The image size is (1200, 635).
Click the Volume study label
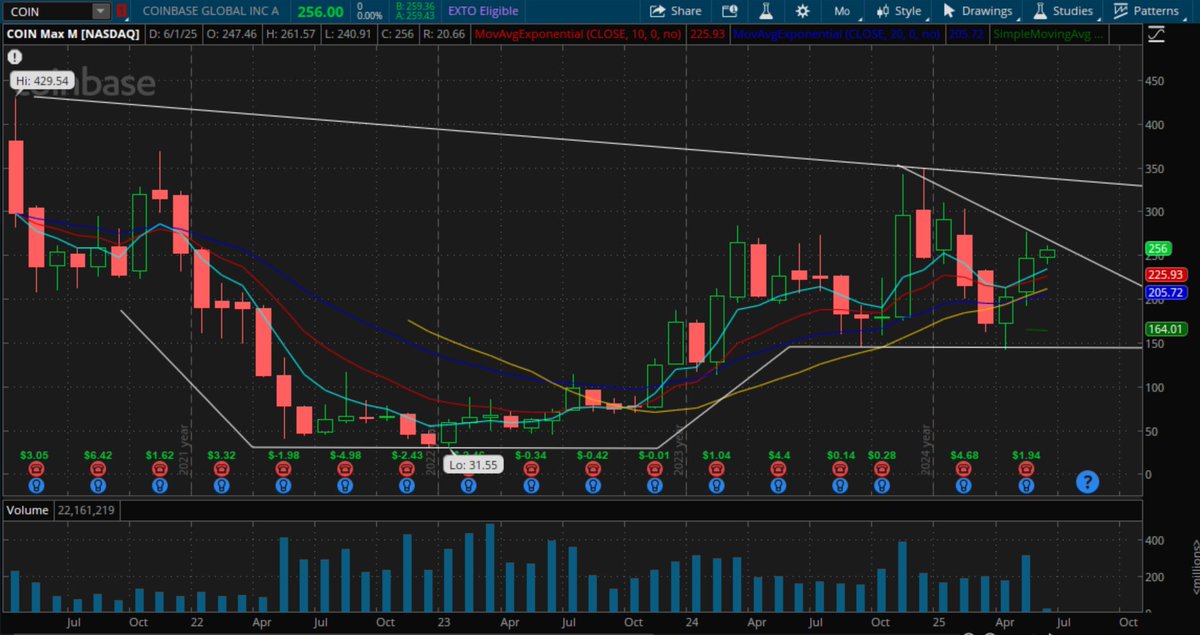click(26, 510)
